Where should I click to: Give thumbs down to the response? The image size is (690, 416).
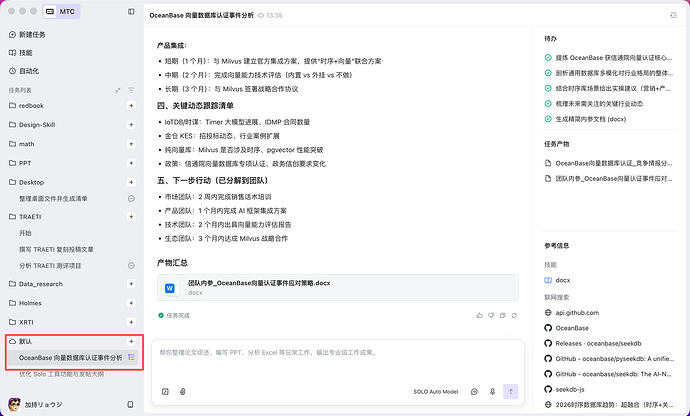tap(491, 315)
